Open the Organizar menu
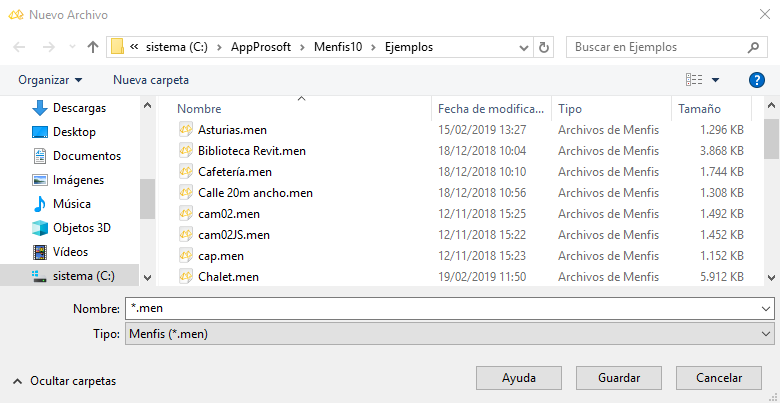 50,80
